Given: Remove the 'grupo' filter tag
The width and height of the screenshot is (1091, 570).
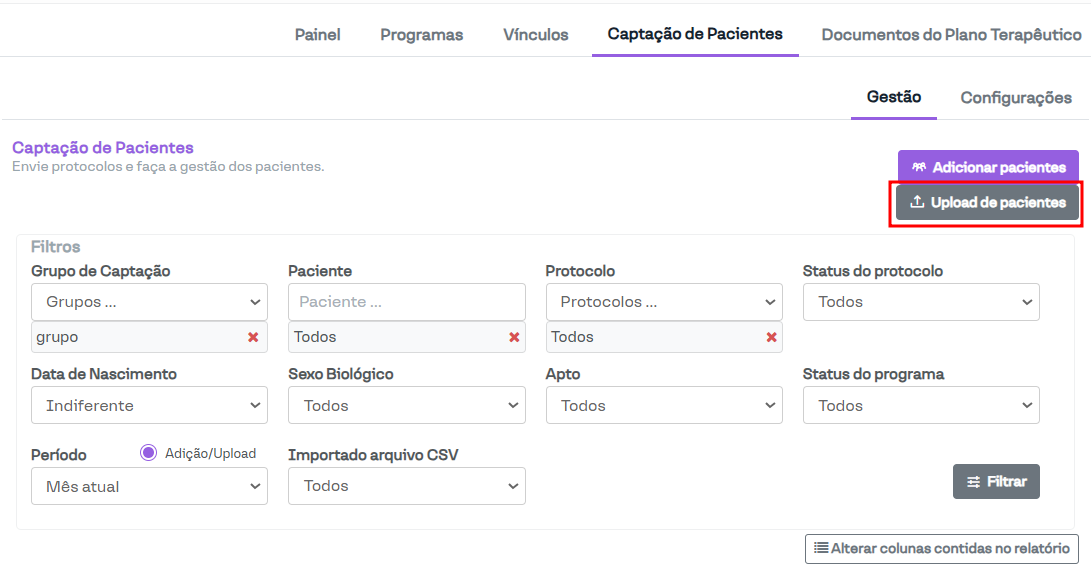Looking at the screenshot, I should click(x=253, y=337).
